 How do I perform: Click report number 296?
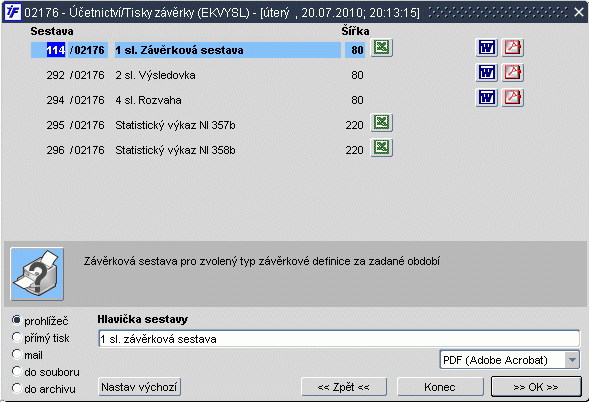(56, 150)
